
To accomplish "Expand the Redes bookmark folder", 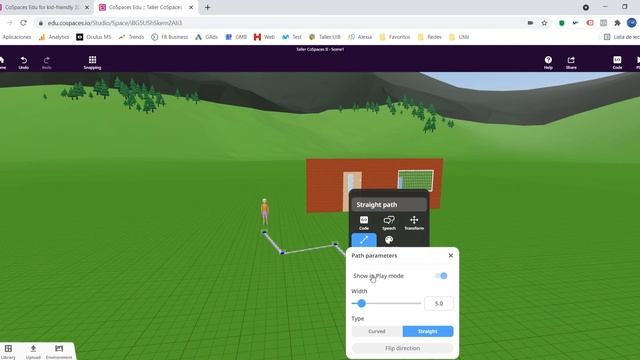I will click(430, 37).
